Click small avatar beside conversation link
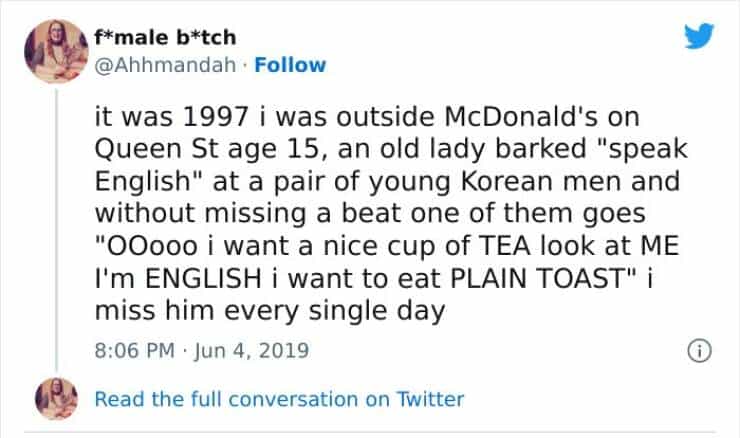Screen dimensions: 740x438 coord(55,398)
